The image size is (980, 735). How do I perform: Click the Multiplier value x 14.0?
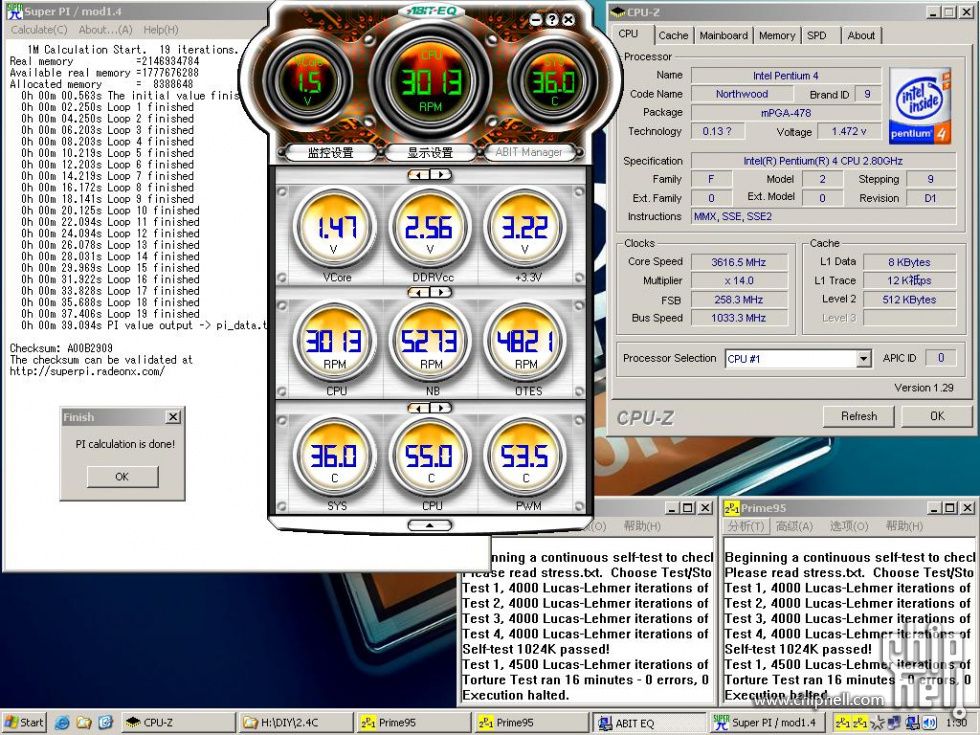(x=739, y=281)
